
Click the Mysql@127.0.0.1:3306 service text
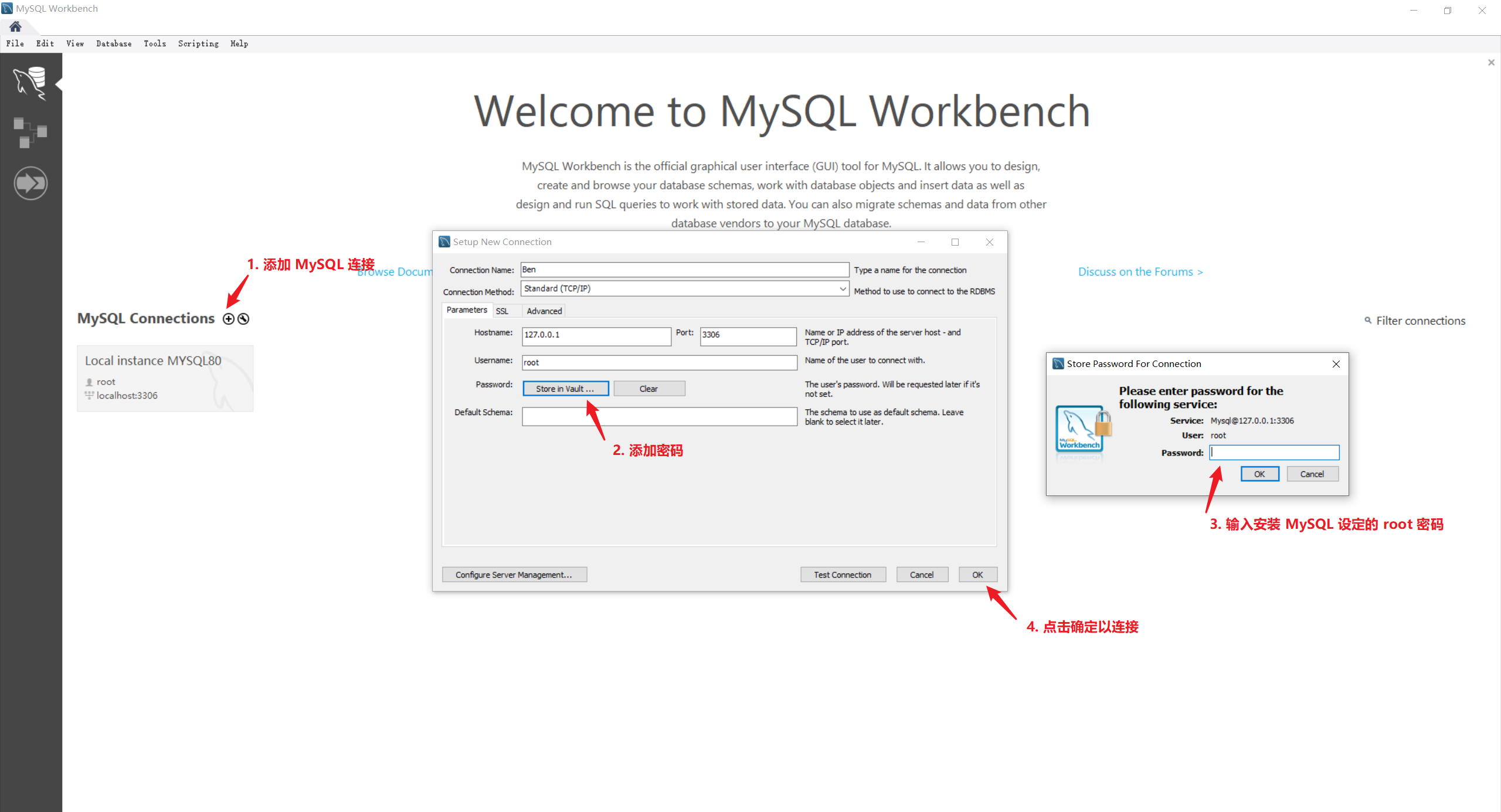click(x=1252, y=421)
